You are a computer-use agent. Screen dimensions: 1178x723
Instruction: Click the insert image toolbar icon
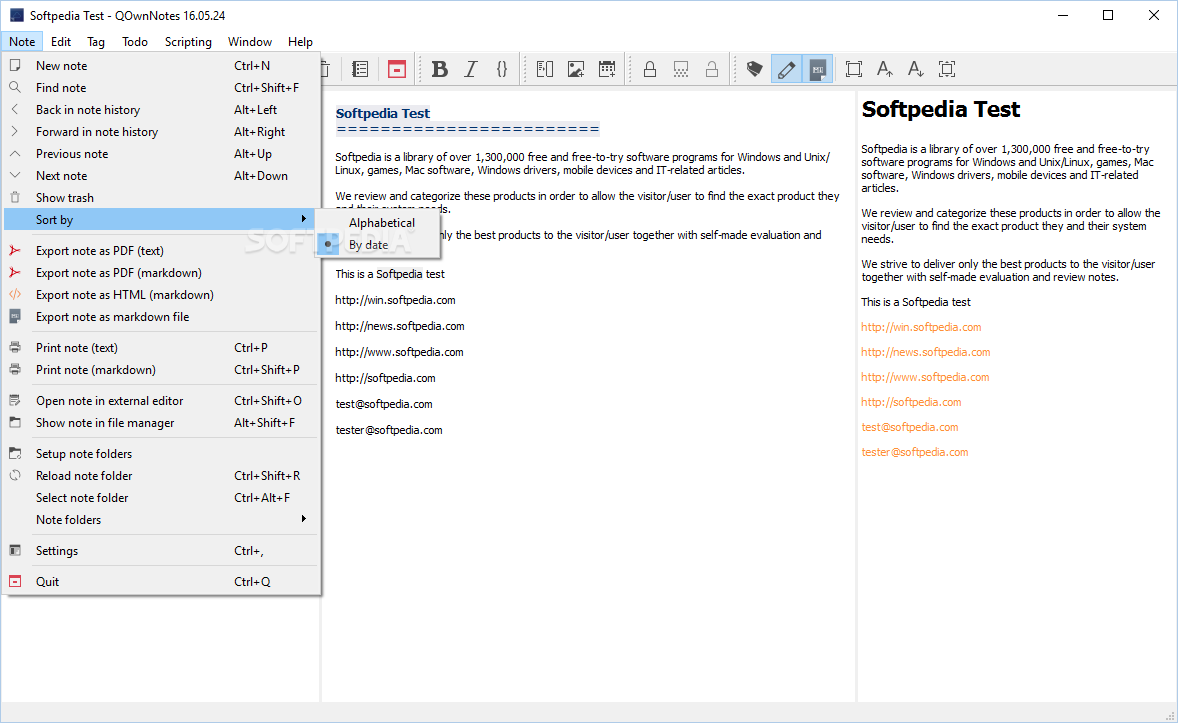click(575, 69)
